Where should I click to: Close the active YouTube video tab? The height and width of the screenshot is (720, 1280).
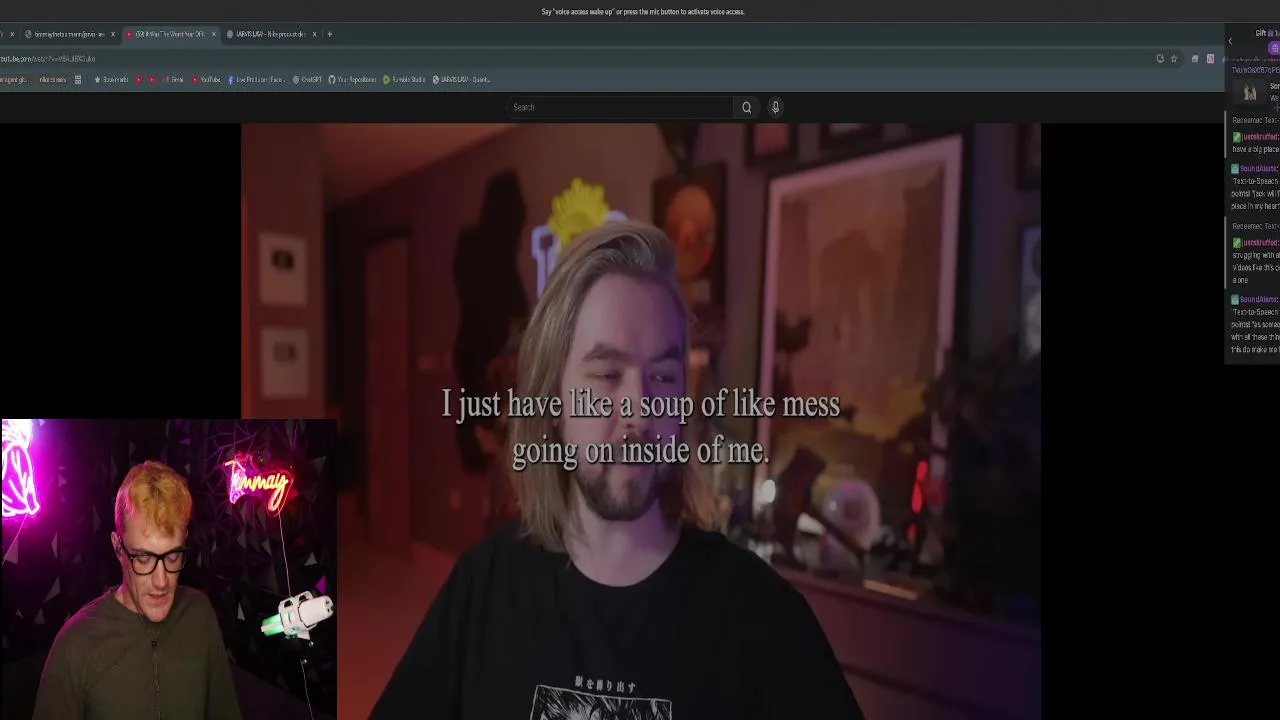(x=213, y=34)
